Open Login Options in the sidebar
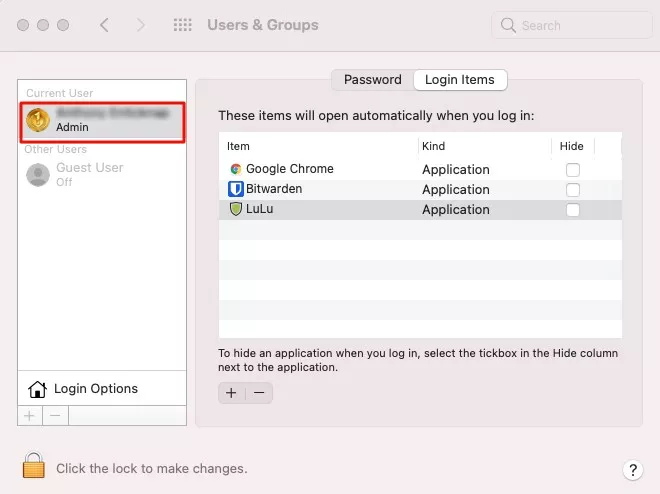Viewport: 660px width, 494px height. point(95,388)
